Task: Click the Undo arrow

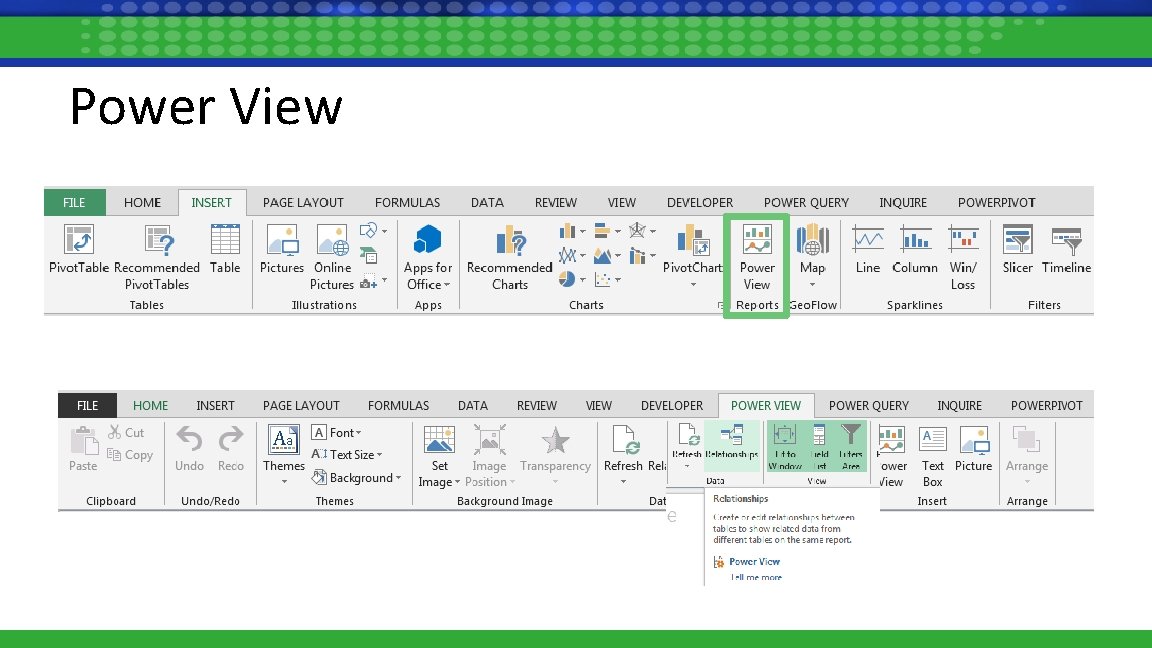Action: point(190,439)
